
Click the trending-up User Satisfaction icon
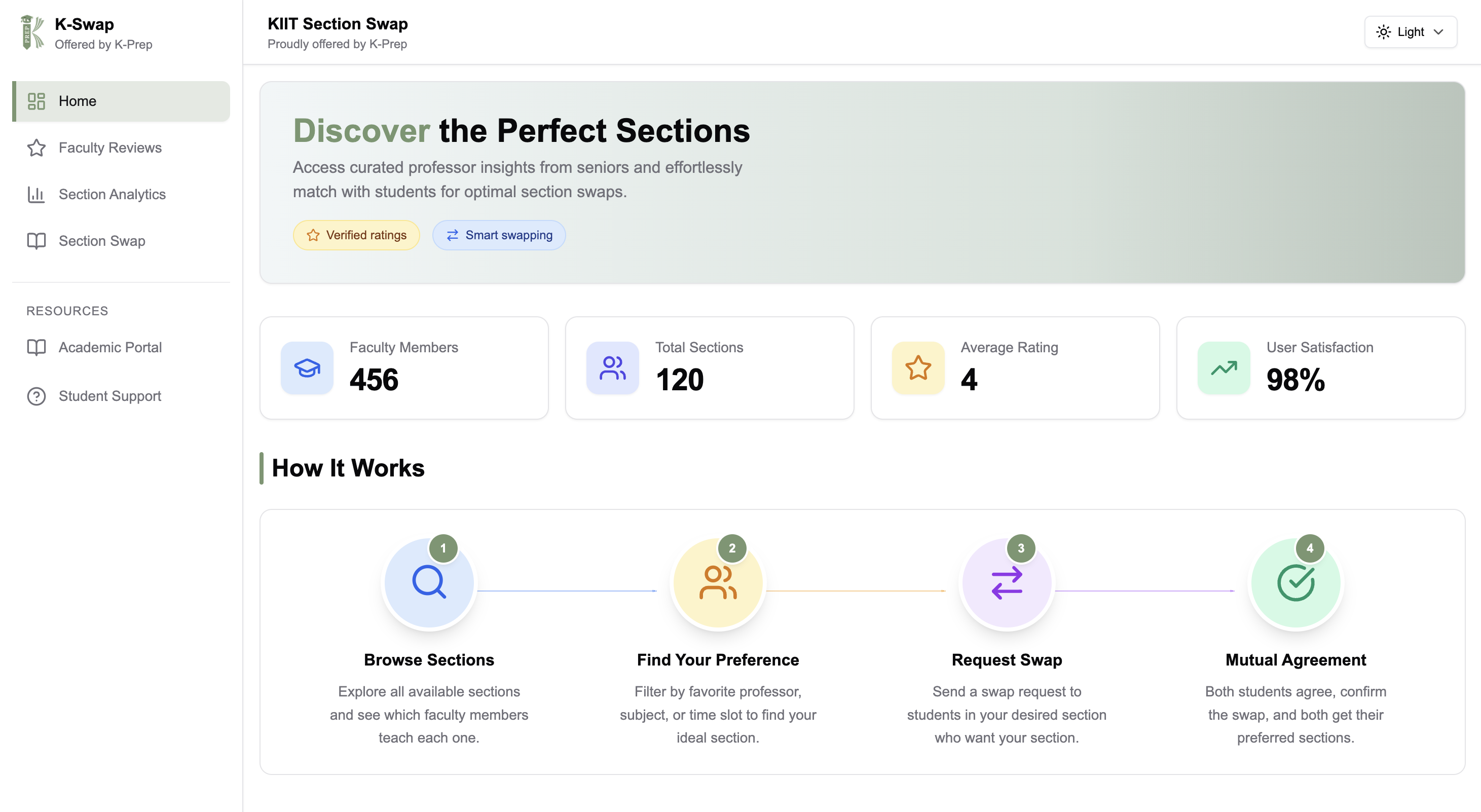tap(1224, 368)
